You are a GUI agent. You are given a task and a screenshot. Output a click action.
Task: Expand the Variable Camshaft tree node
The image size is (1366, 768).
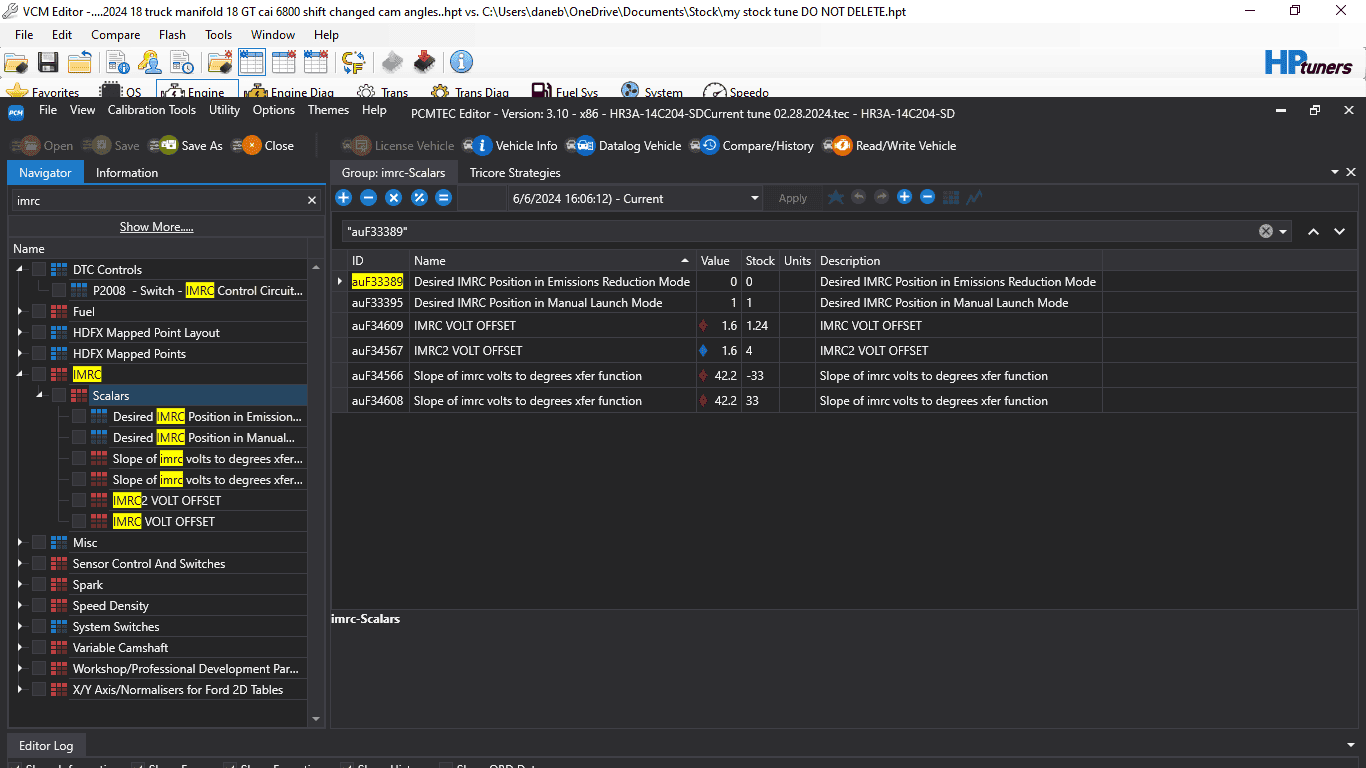(x=20, y=648)
